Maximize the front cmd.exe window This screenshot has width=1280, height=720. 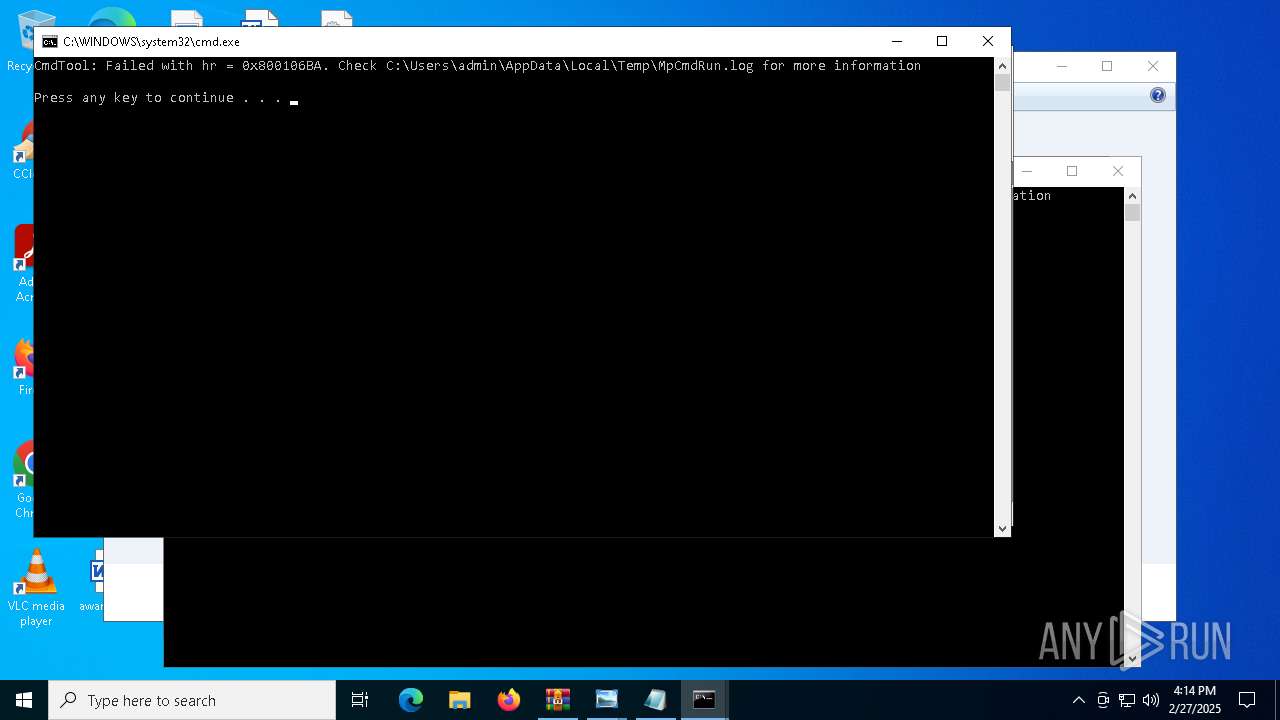942,41
